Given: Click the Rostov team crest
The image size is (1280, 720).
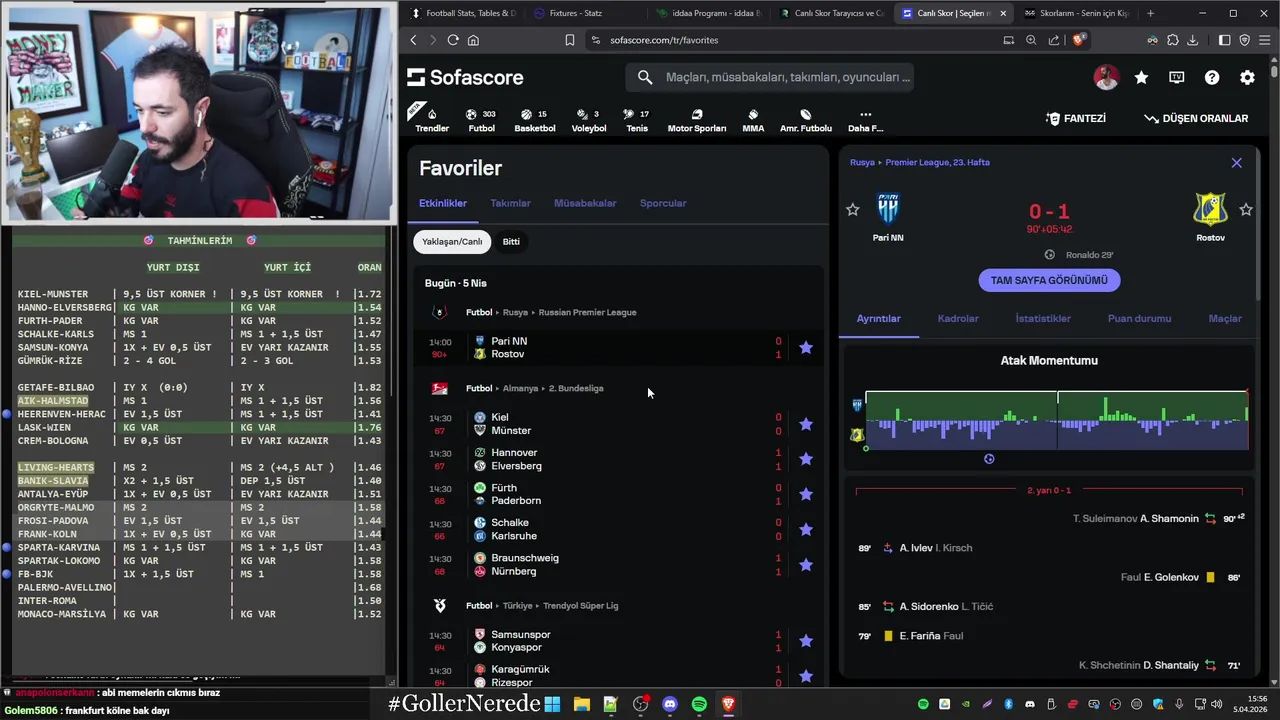Looking at the screenshot, I should (x=1210, y=209).
